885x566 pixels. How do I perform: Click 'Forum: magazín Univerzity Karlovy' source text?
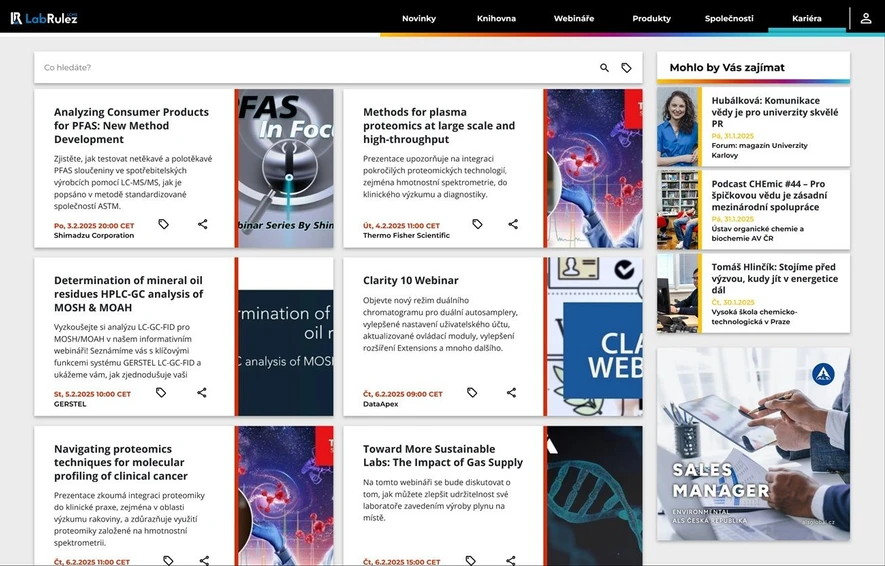pyautogui.click(x=759, y=150)
